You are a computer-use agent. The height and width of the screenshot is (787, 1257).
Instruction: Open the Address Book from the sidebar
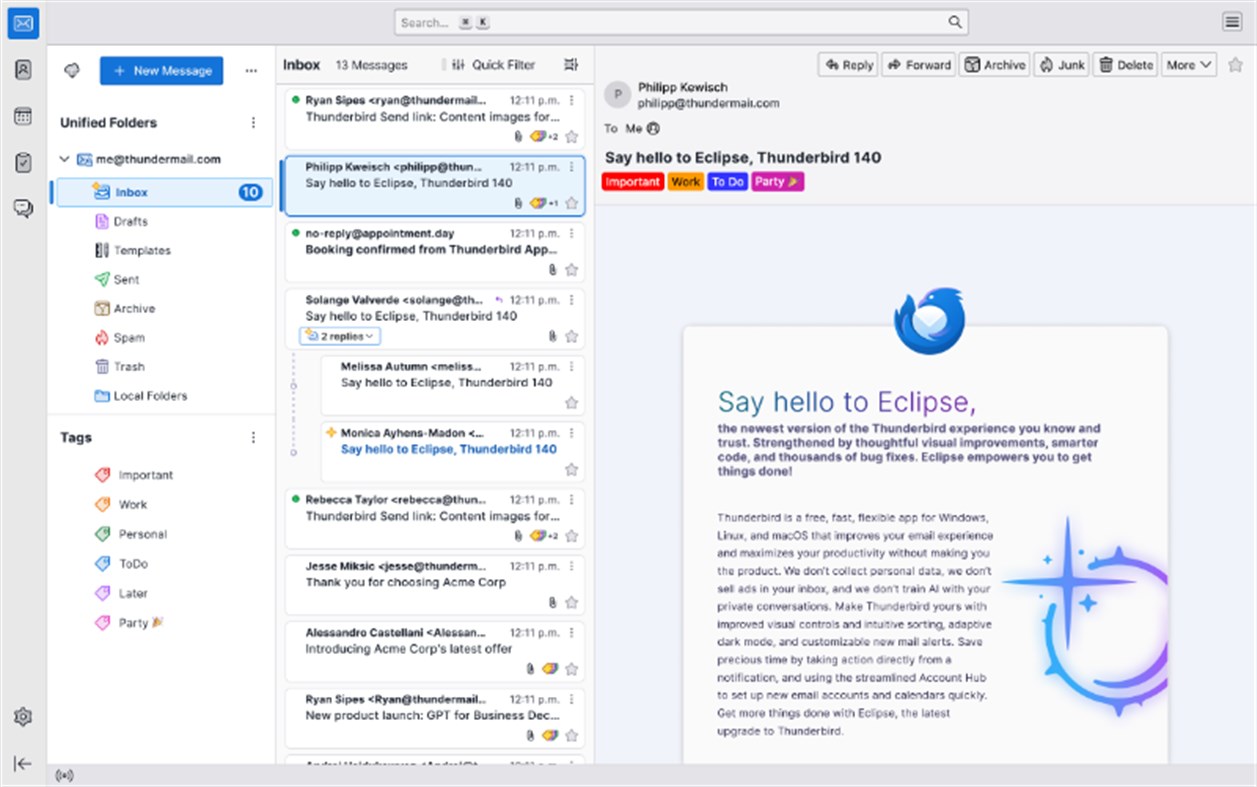coord(22,69)
